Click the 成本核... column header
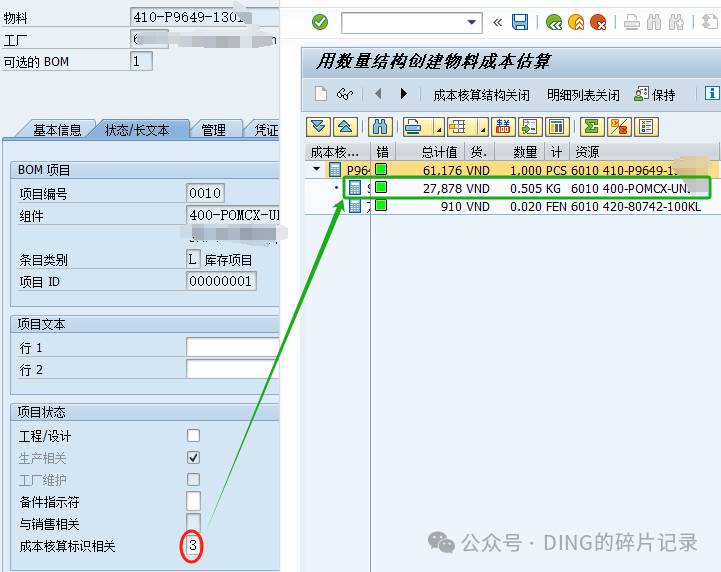This screenshot has width=721, height=572. pyautogui.click(x=338, y=151)
